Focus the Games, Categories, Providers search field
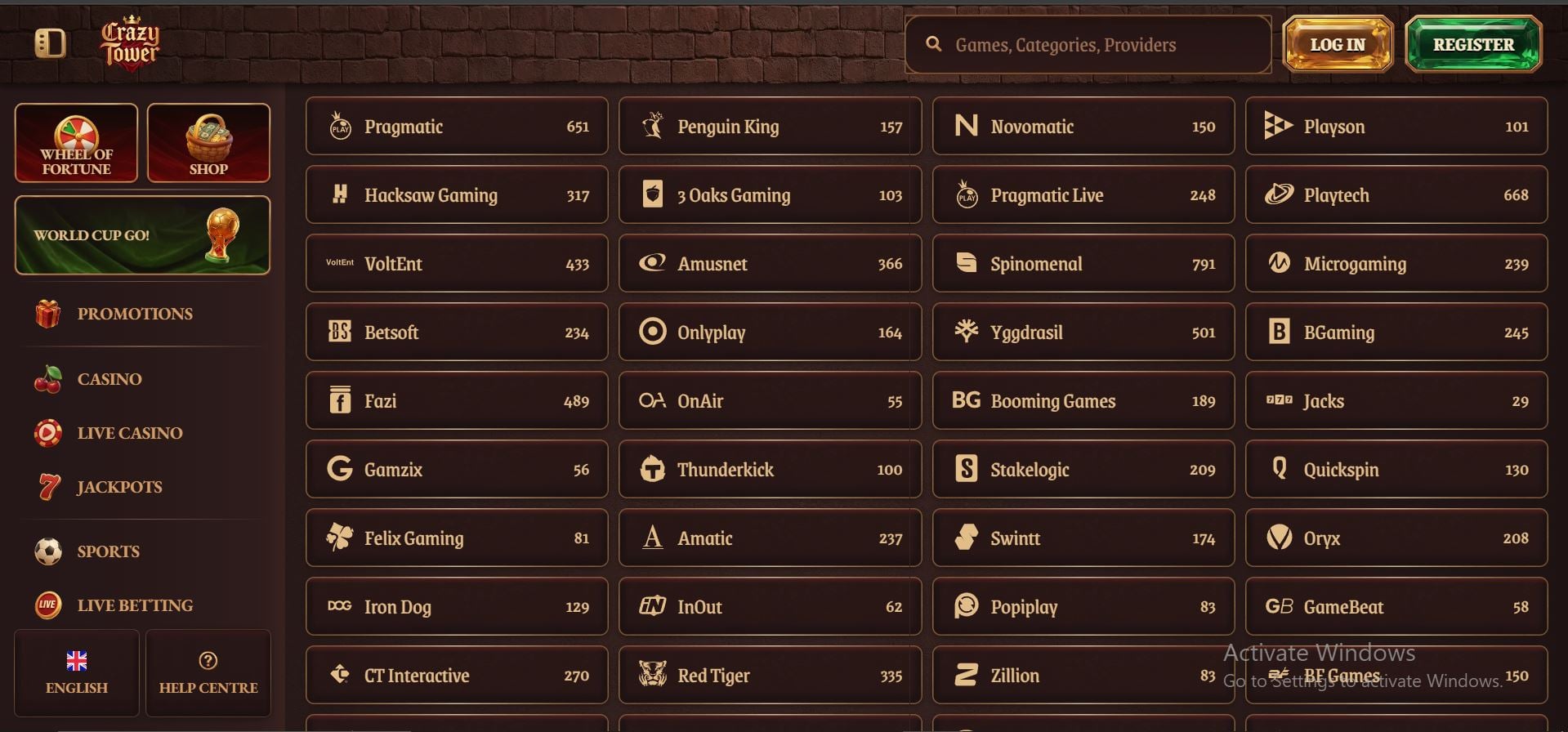Viewport: 1568px width, 732px height. (1088, 44)
